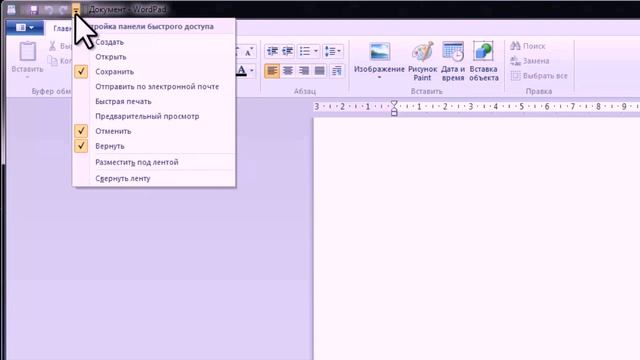Center the text alignment
This screenshot has width=640, height=360.
(288, 71)
